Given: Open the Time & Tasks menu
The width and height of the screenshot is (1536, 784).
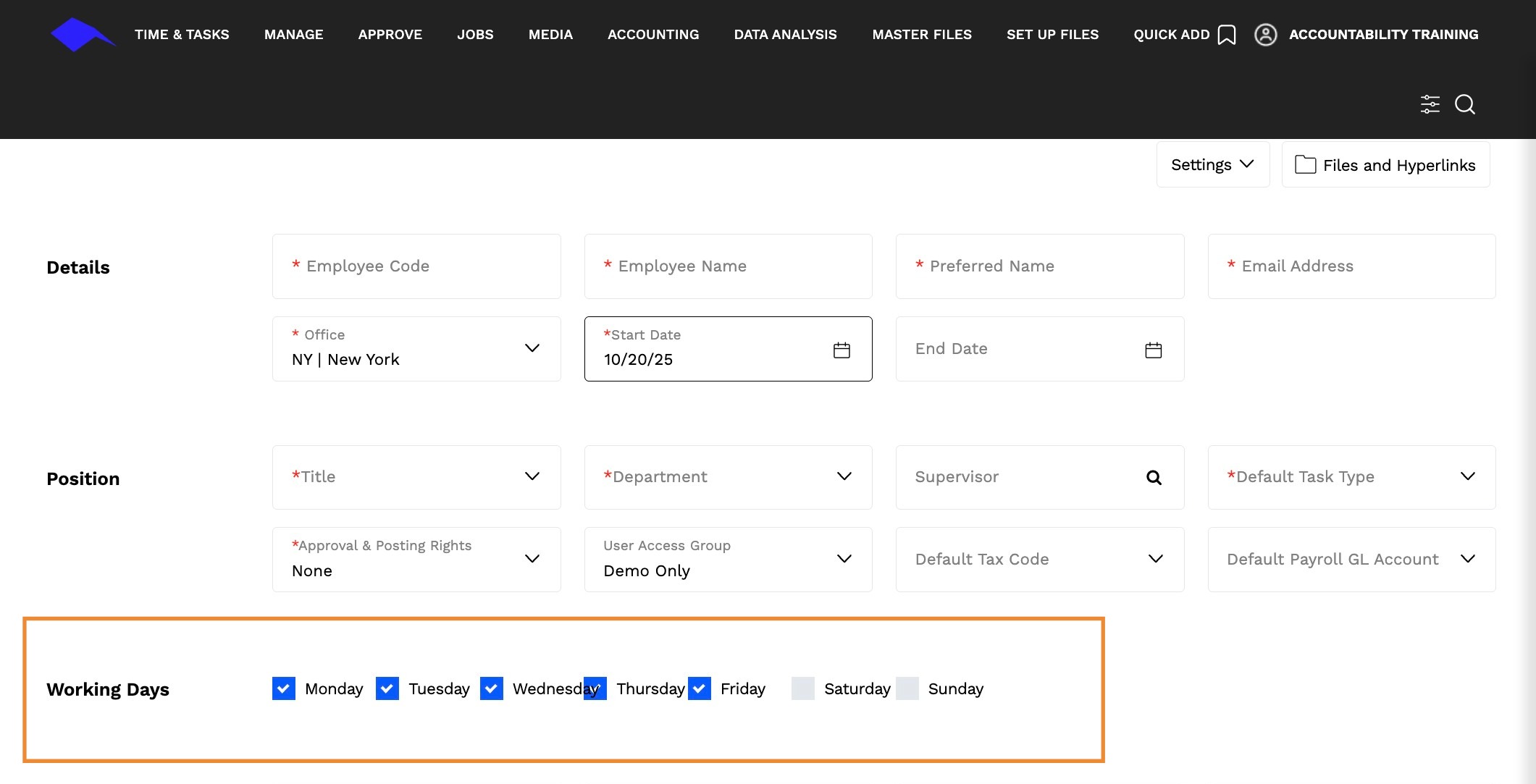Looking at the screenshot, I should pos(182,35).
